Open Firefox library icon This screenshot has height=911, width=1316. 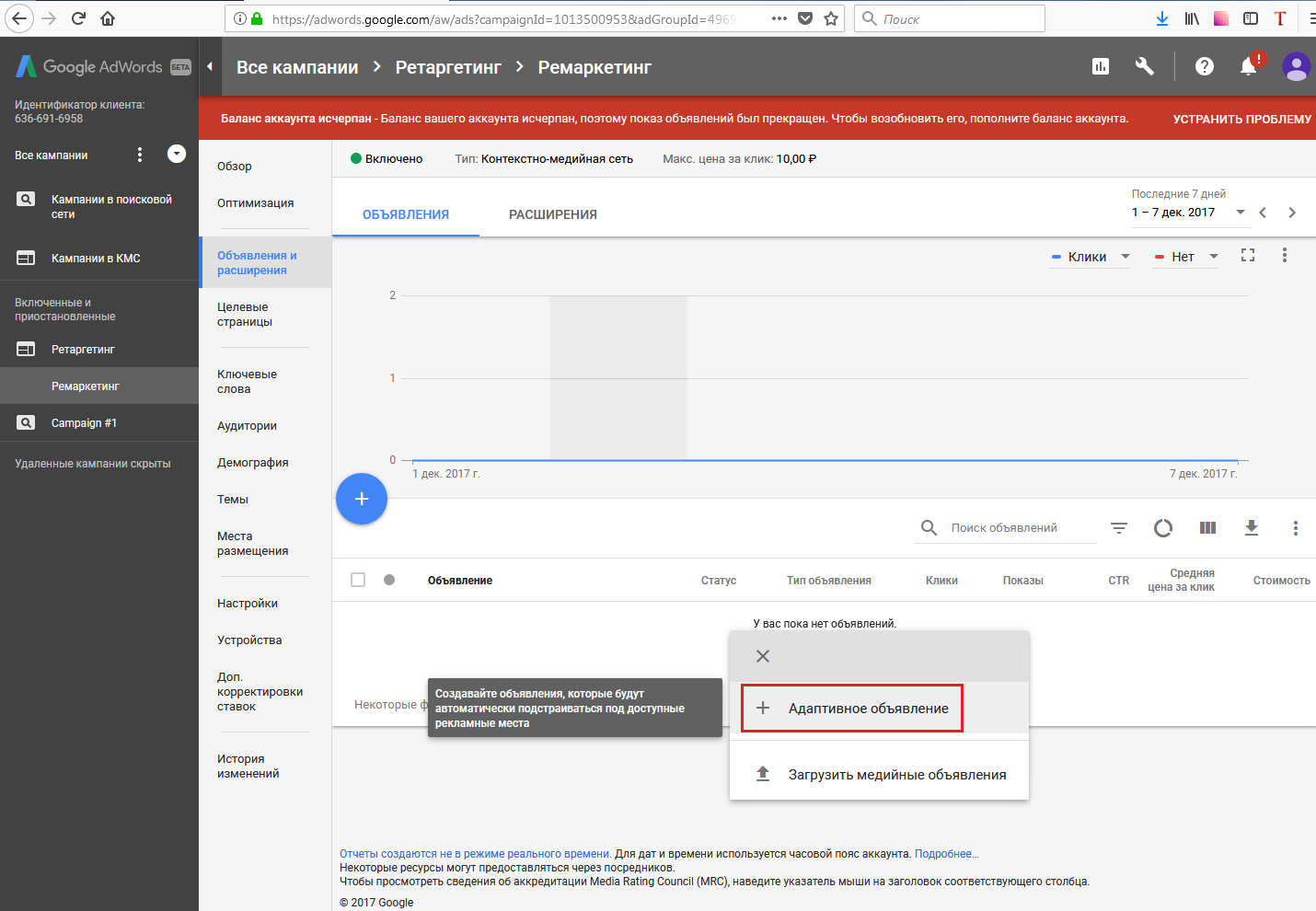pos(1192,18)
